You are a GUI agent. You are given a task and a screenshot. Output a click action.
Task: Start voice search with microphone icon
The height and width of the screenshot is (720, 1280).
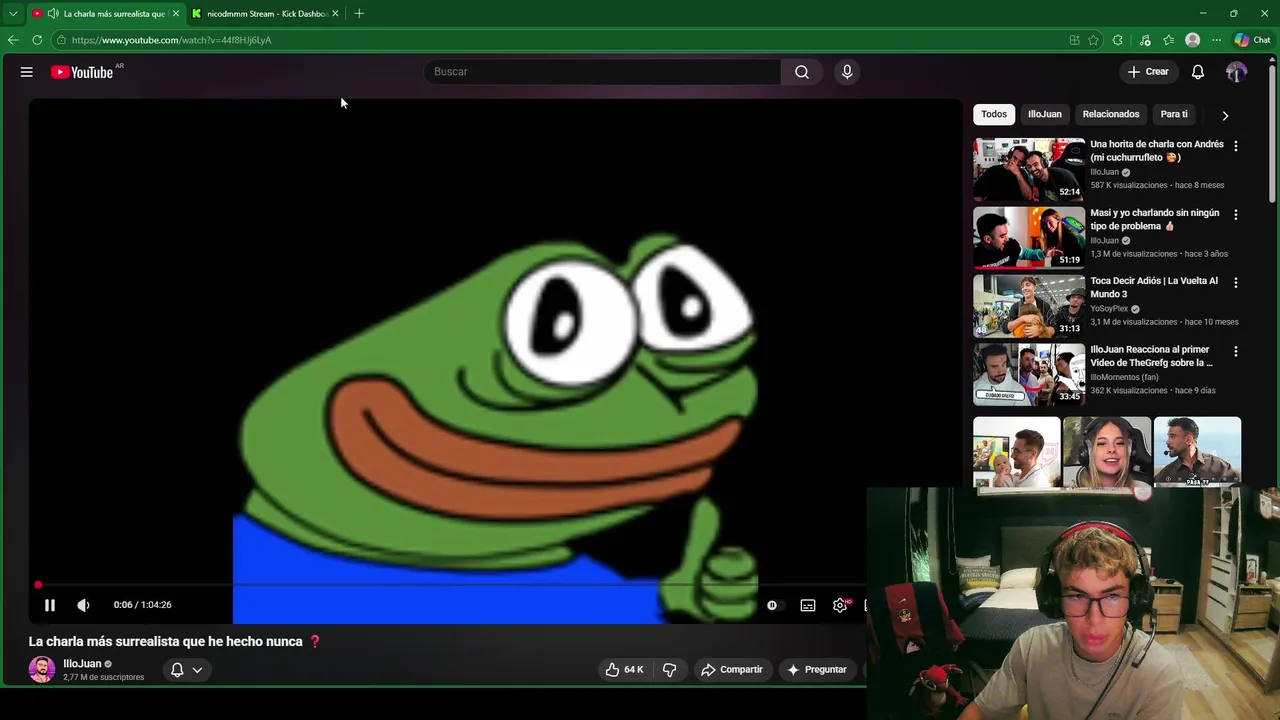(847, 72)
